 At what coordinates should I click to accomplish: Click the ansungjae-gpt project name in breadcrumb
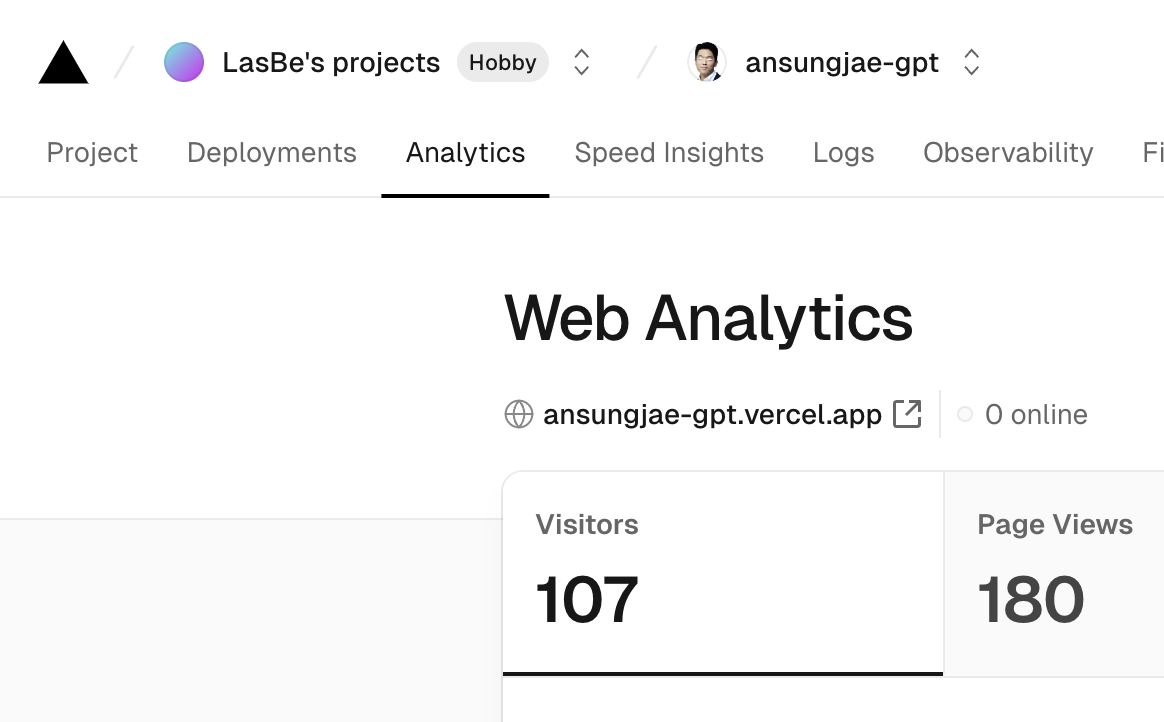[x=842, y=62]
